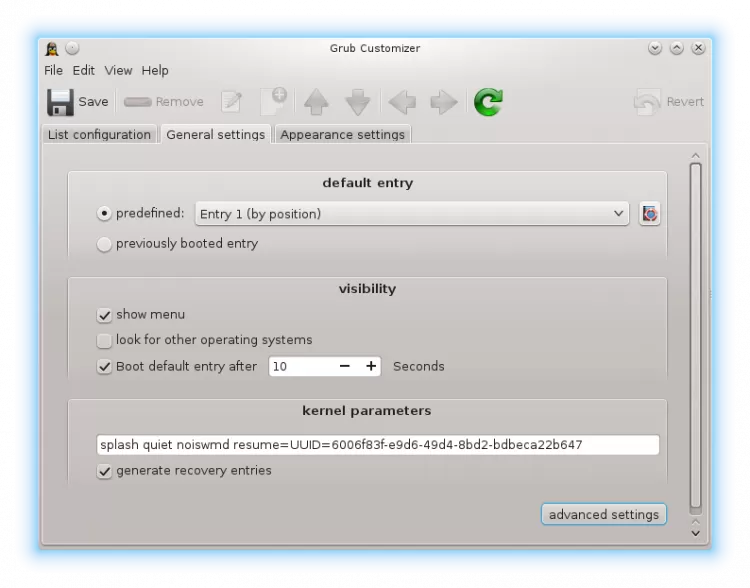The height and width of the screenshot is (588, 750).
Task: Open the Entry 1 (by position) dropdown
Action: [x=412, y=214]
